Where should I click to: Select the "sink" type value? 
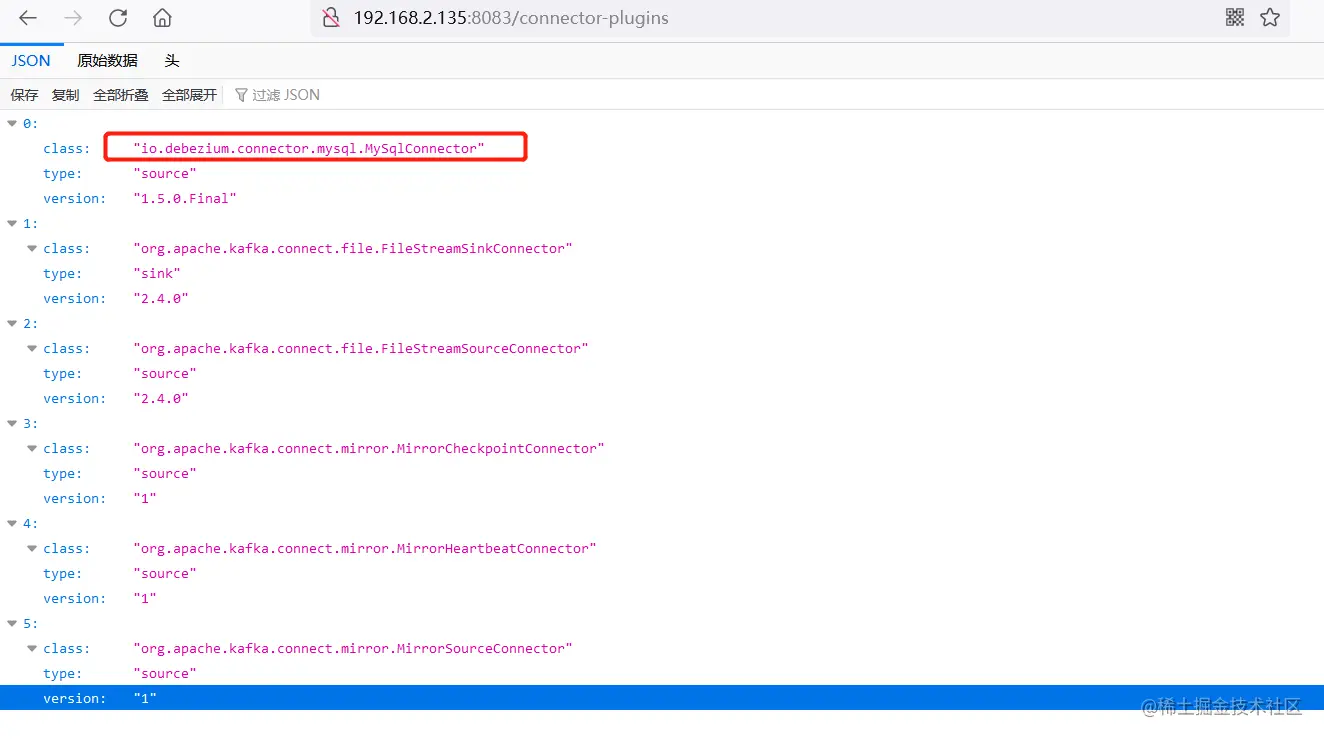pyautogui.click(x=157, y=273)
